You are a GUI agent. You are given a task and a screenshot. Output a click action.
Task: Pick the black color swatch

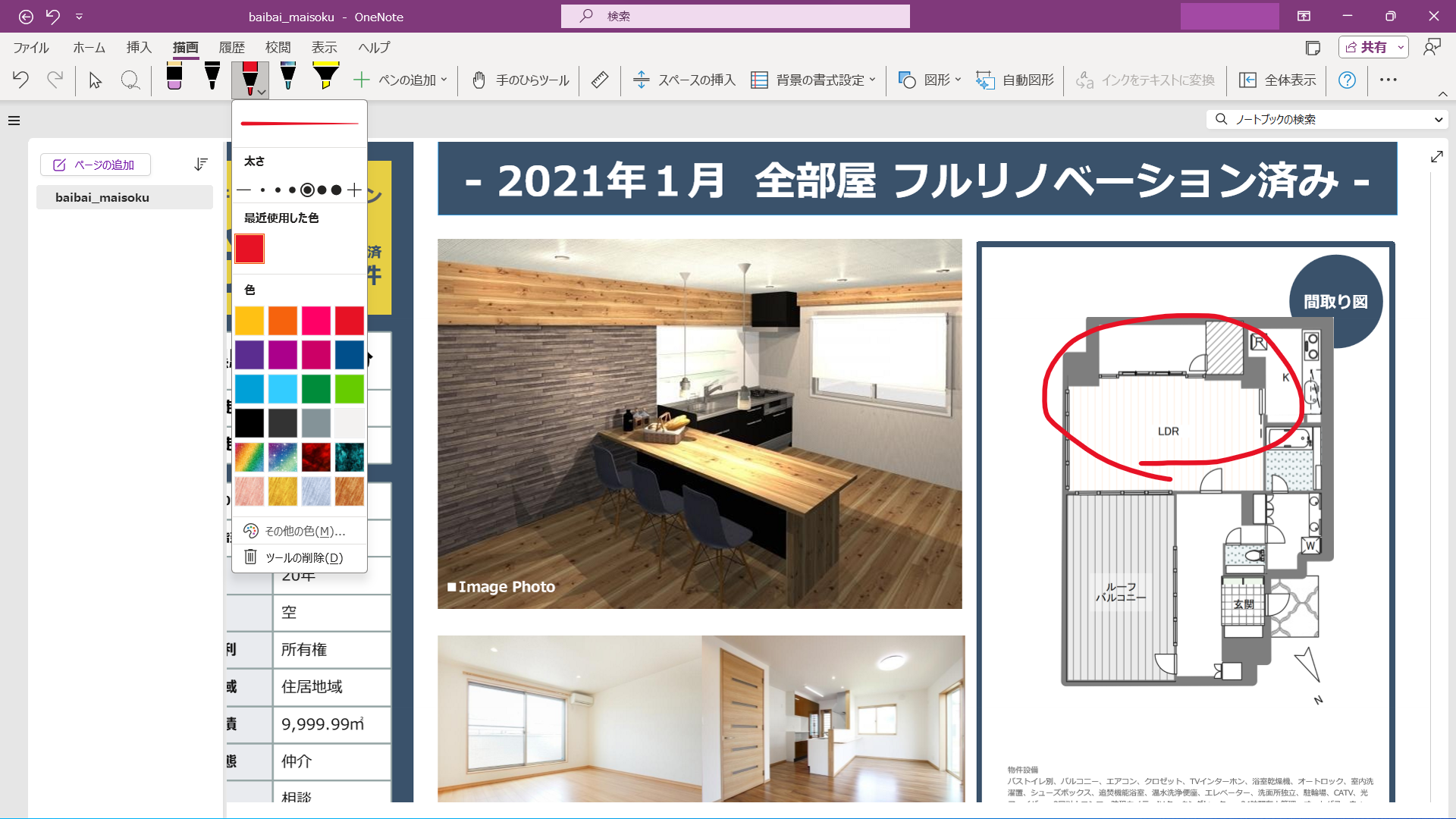[x=249, y=423]
